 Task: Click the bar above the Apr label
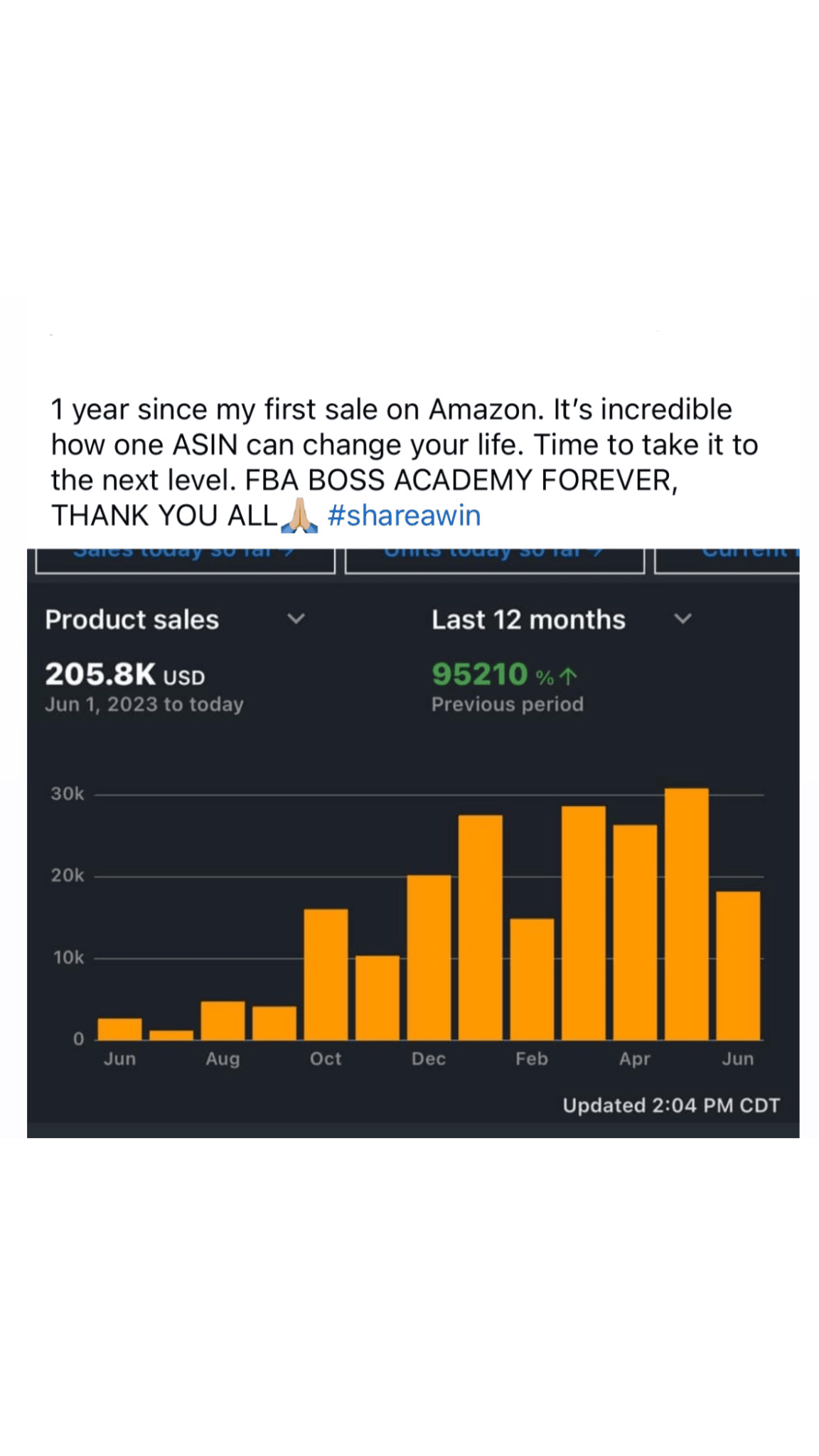pyautogui.click(x=635, y=932)
